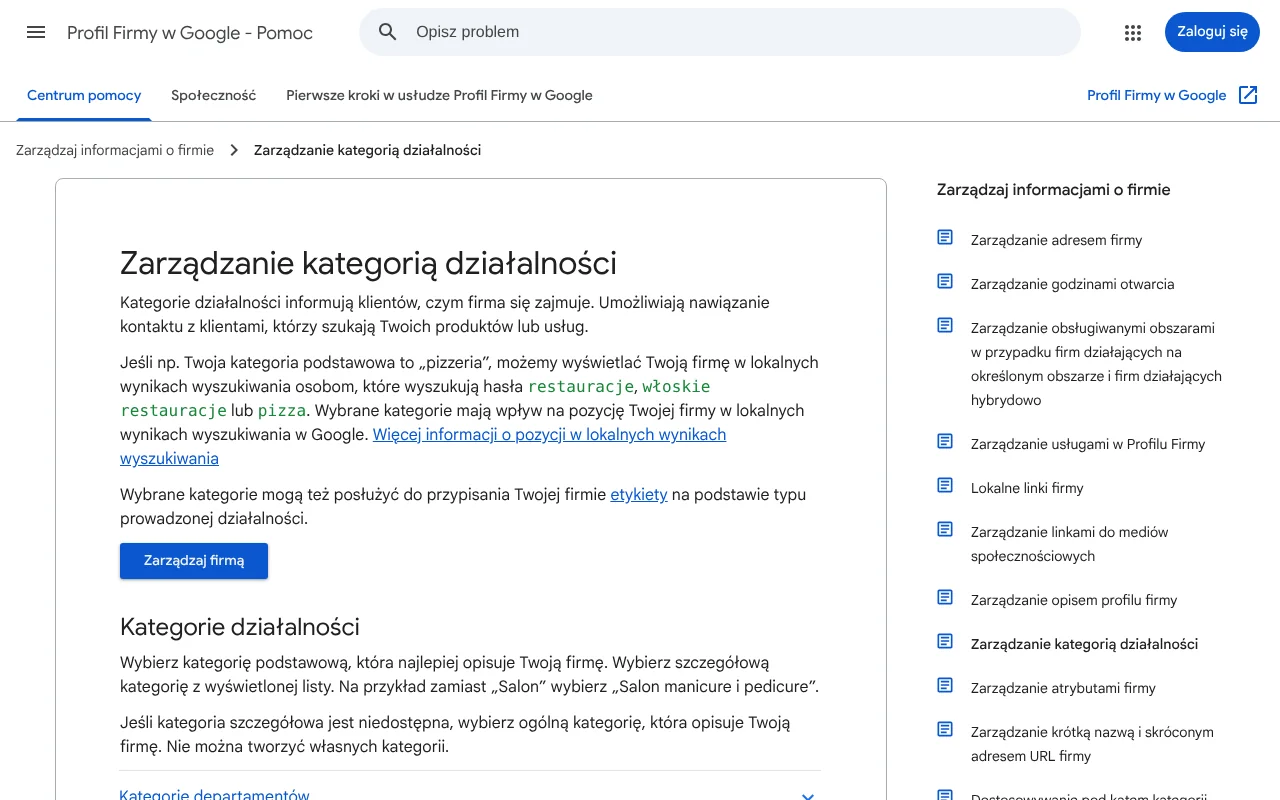Open Zarządzanie atrybutami firmy article
This screenshot has height=800, width=1280.
(1063, 688)
